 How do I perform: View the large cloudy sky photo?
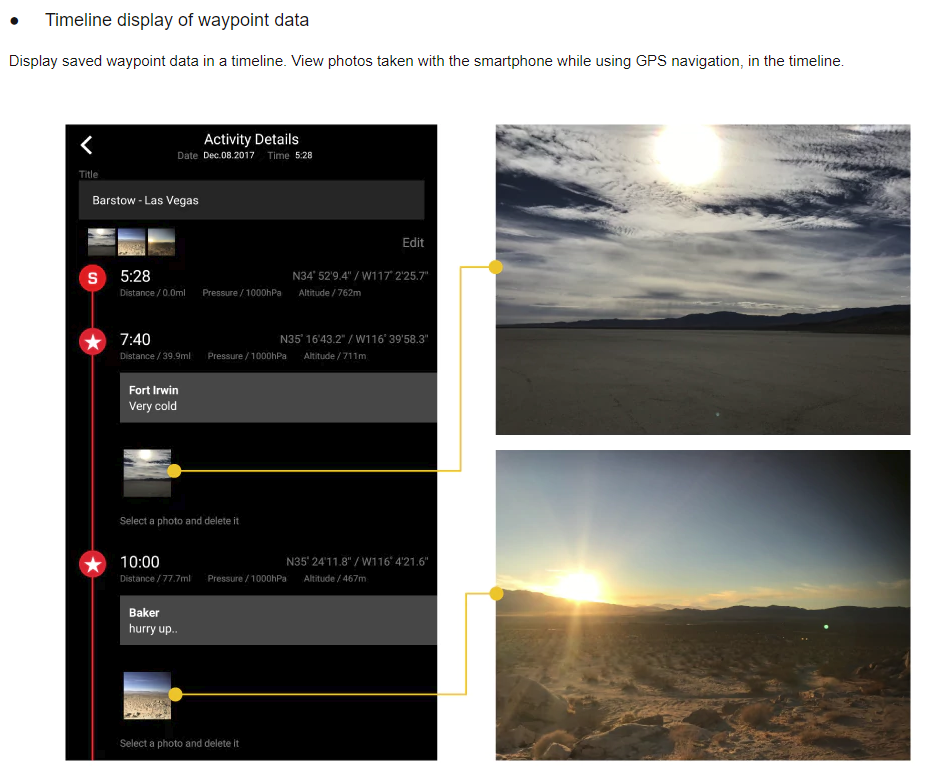click(703, 279)
